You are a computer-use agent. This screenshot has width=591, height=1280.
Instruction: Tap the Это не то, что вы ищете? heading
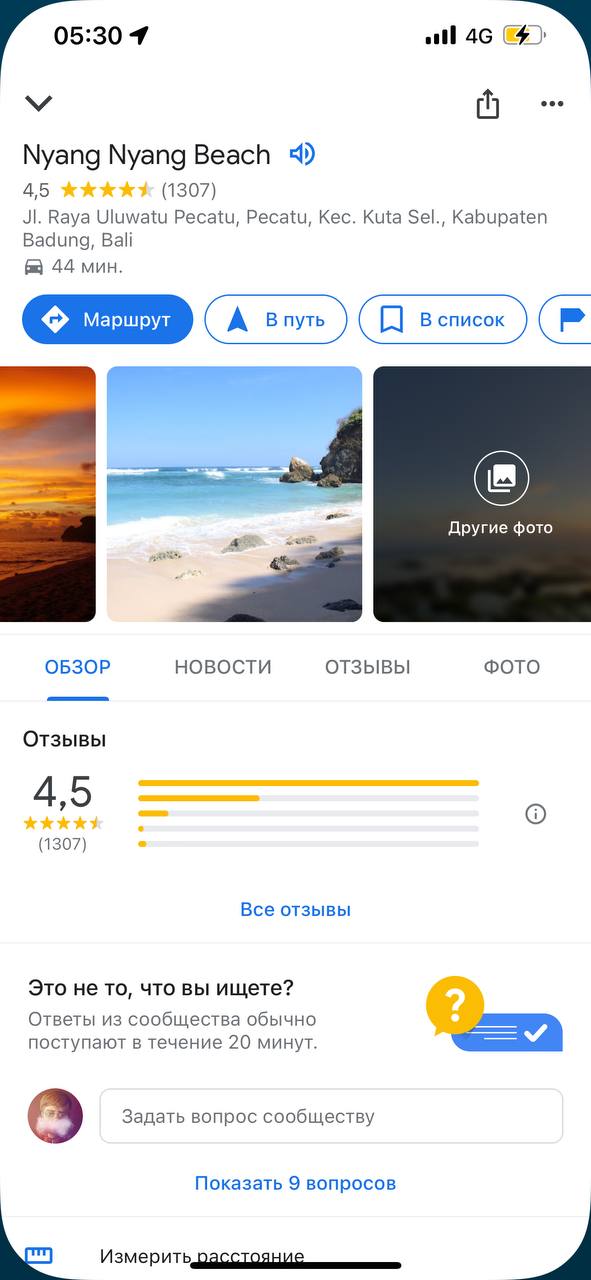coord(161,989)
